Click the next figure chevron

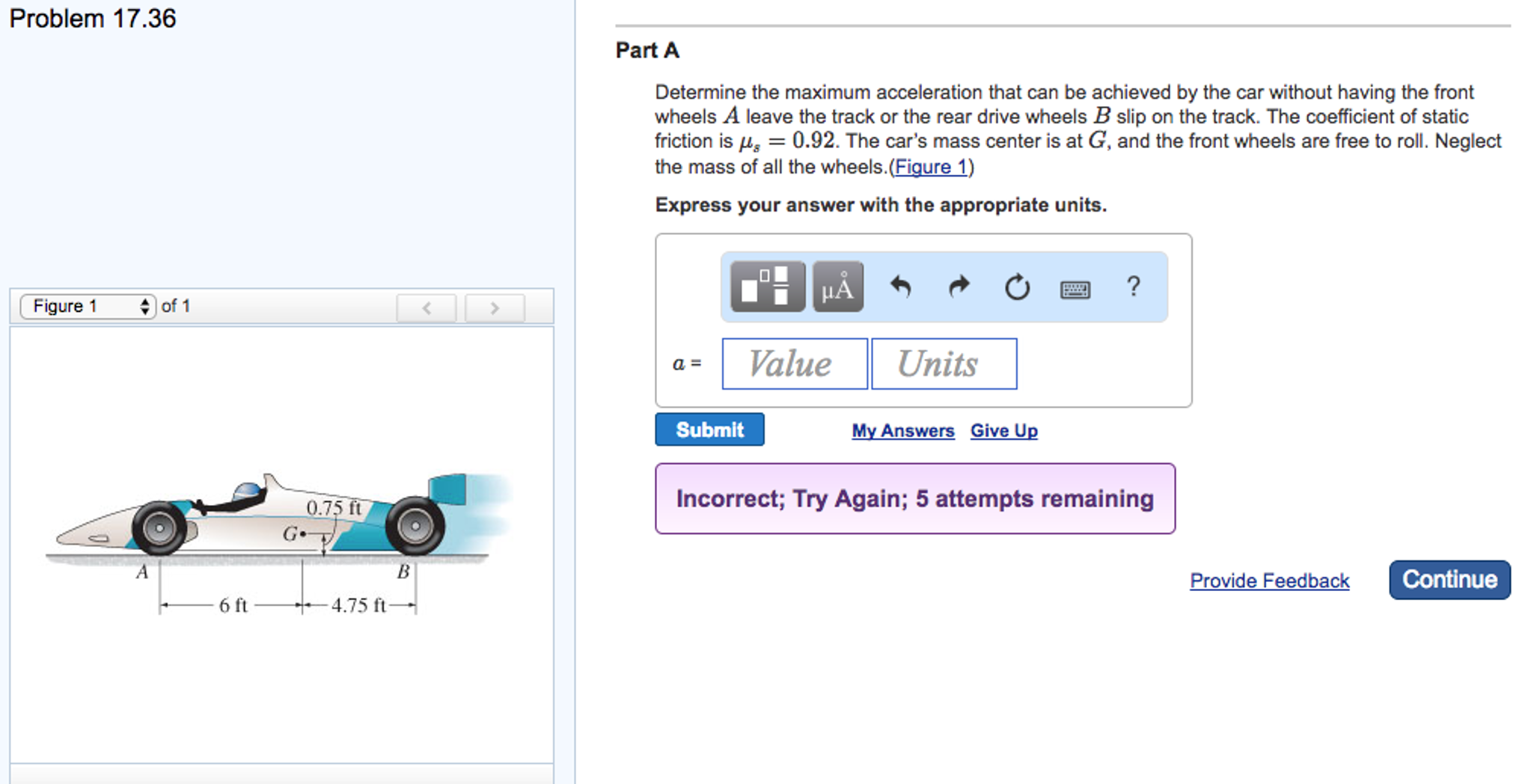[494, 307]
